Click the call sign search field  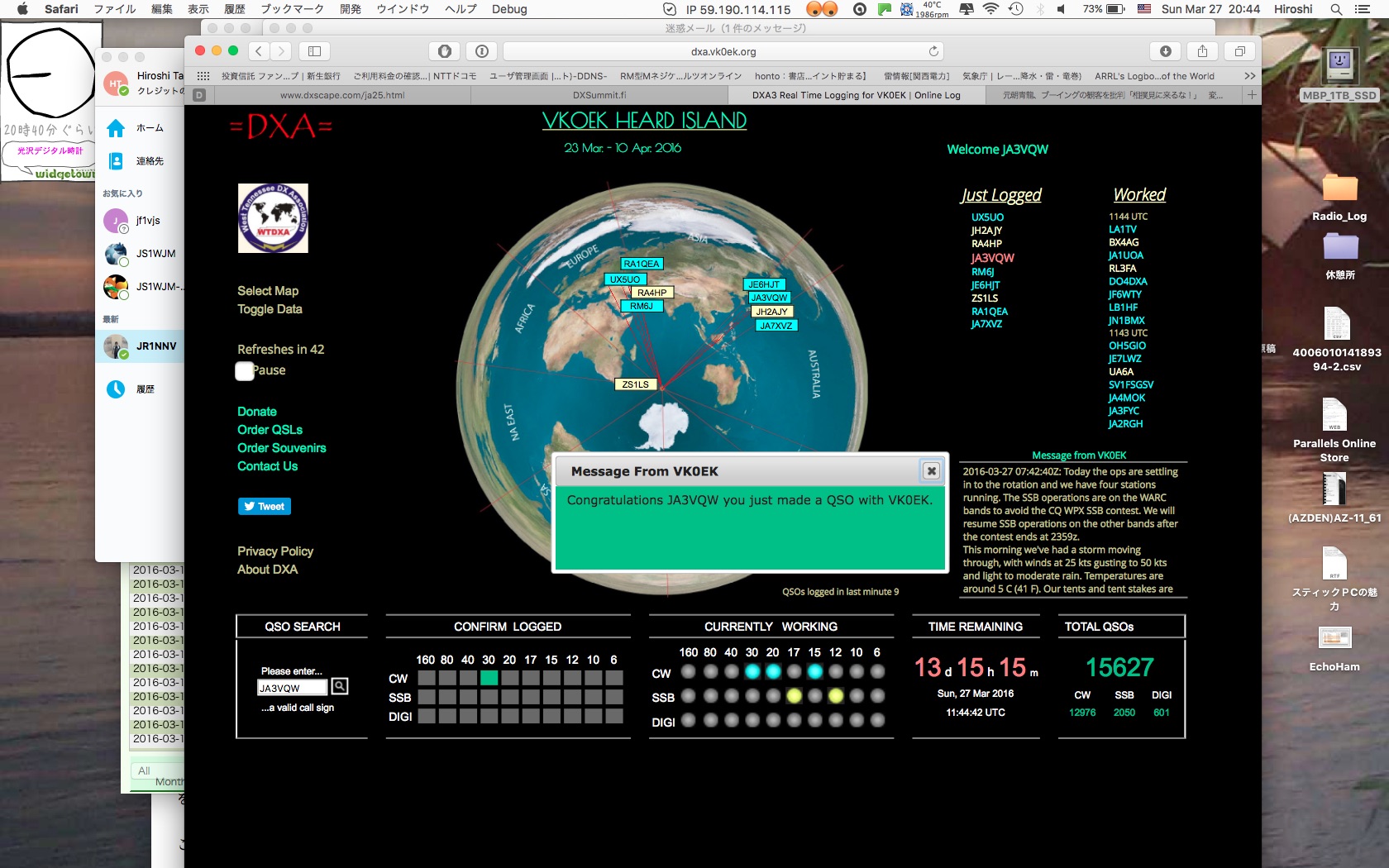click(x=292, y=688)
